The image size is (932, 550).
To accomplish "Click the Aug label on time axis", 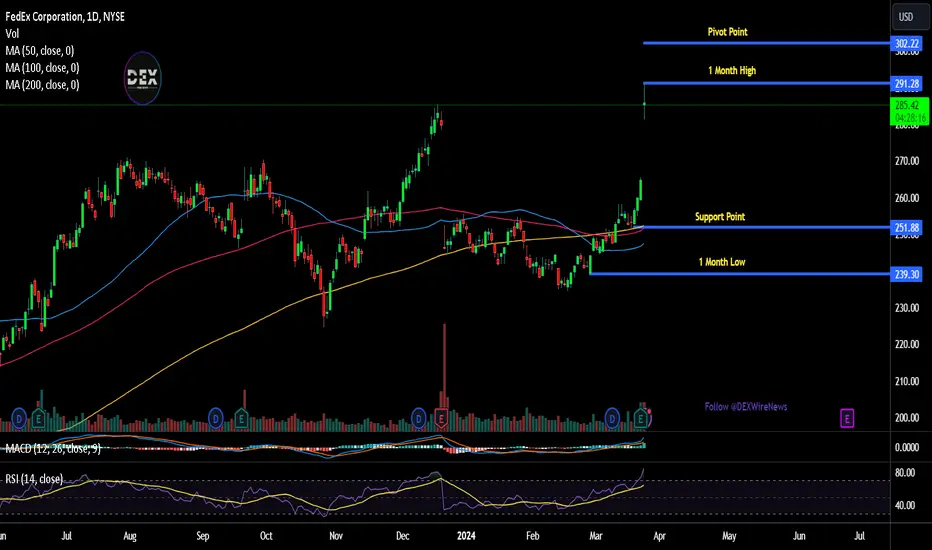I will 130,536.
